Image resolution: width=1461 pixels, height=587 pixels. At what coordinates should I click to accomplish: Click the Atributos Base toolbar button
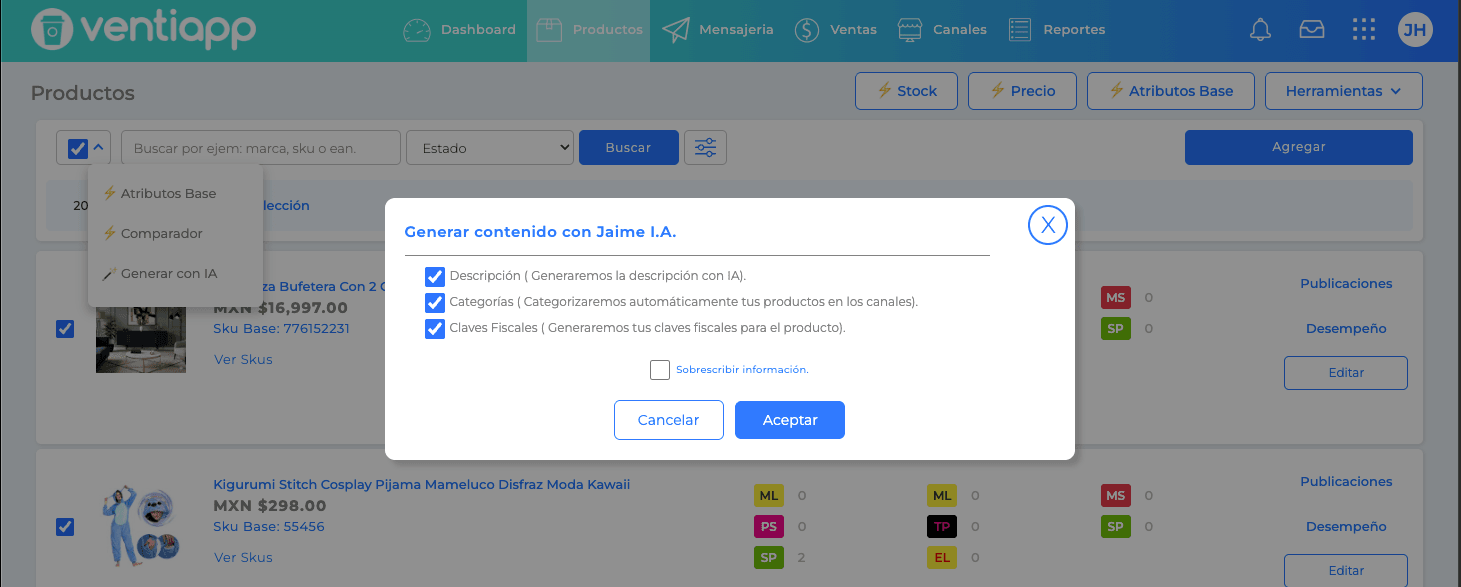pyautogui.click(x=1171, y=91)
